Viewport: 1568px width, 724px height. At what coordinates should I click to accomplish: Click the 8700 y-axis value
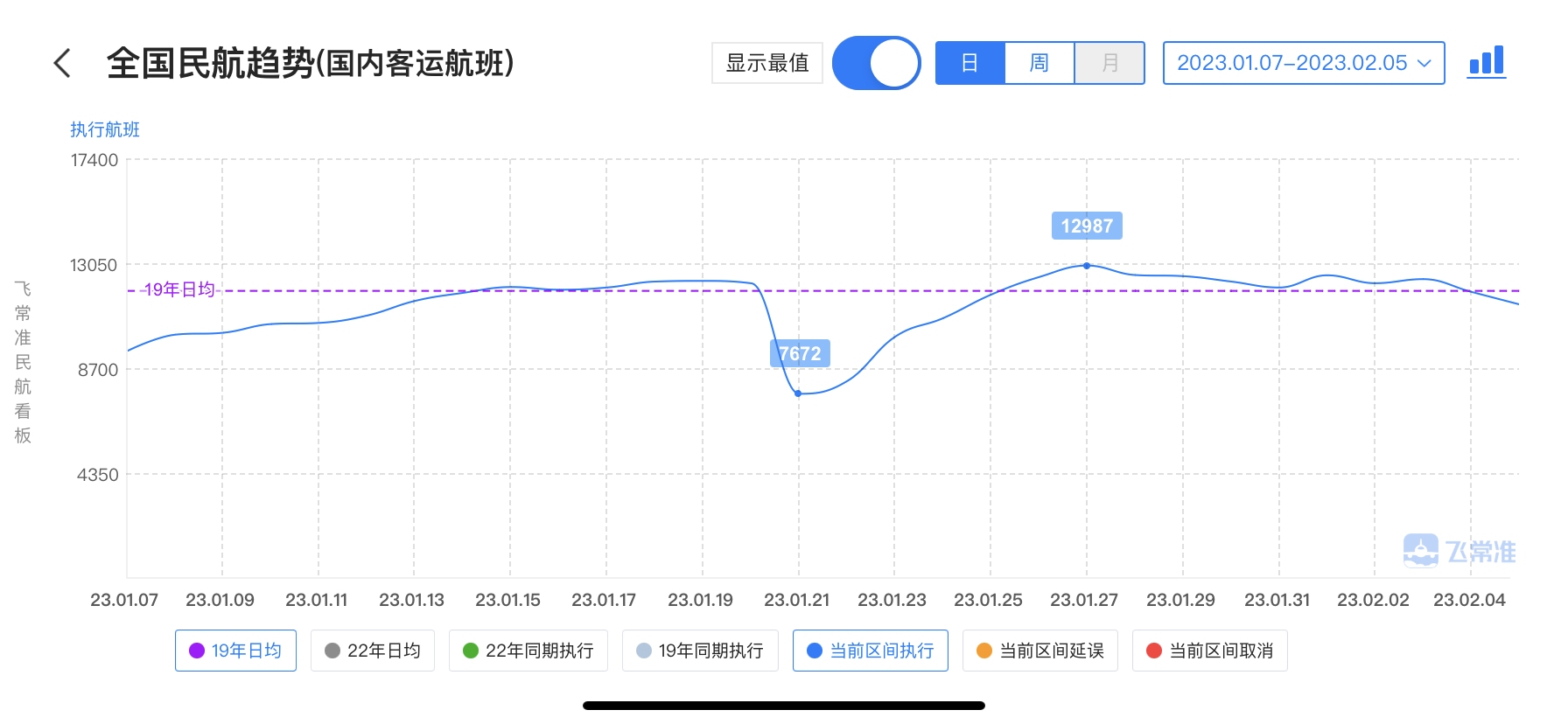pyautogui.click(x=98, y=370)
